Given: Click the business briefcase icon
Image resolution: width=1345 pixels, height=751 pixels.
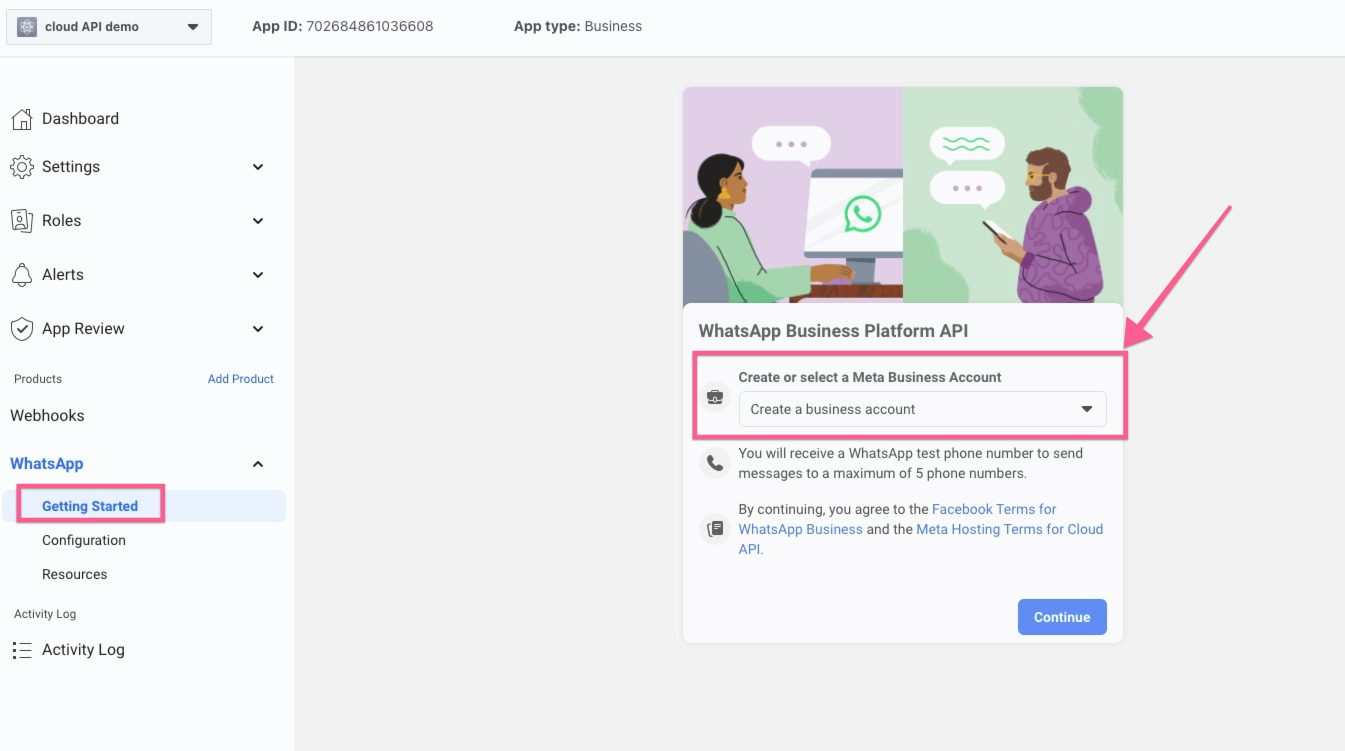Looking at the screenshot, I should (x=714, y=396).
